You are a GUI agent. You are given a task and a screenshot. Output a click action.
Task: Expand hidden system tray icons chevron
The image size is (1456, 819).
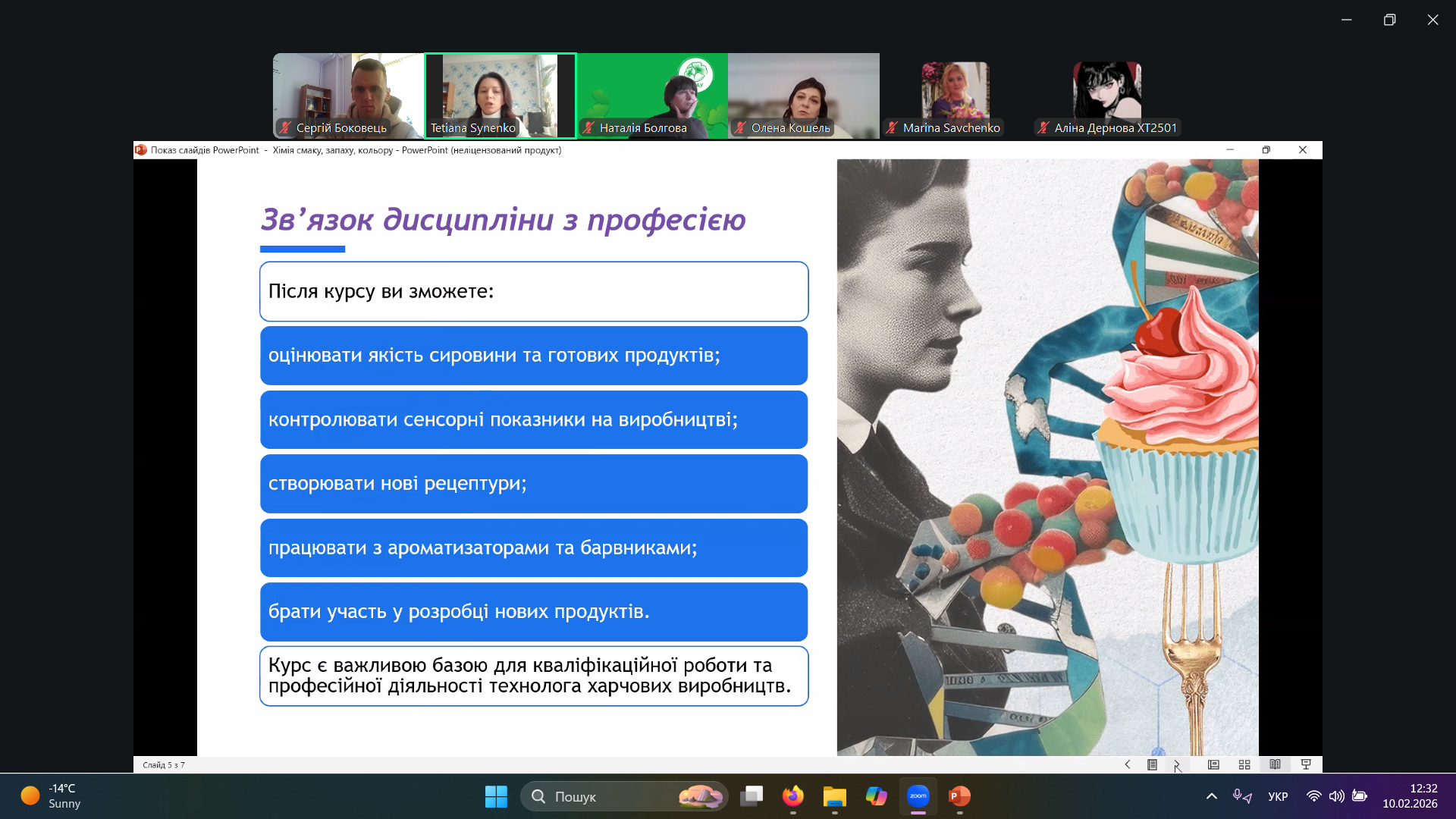pos(1212,796)
